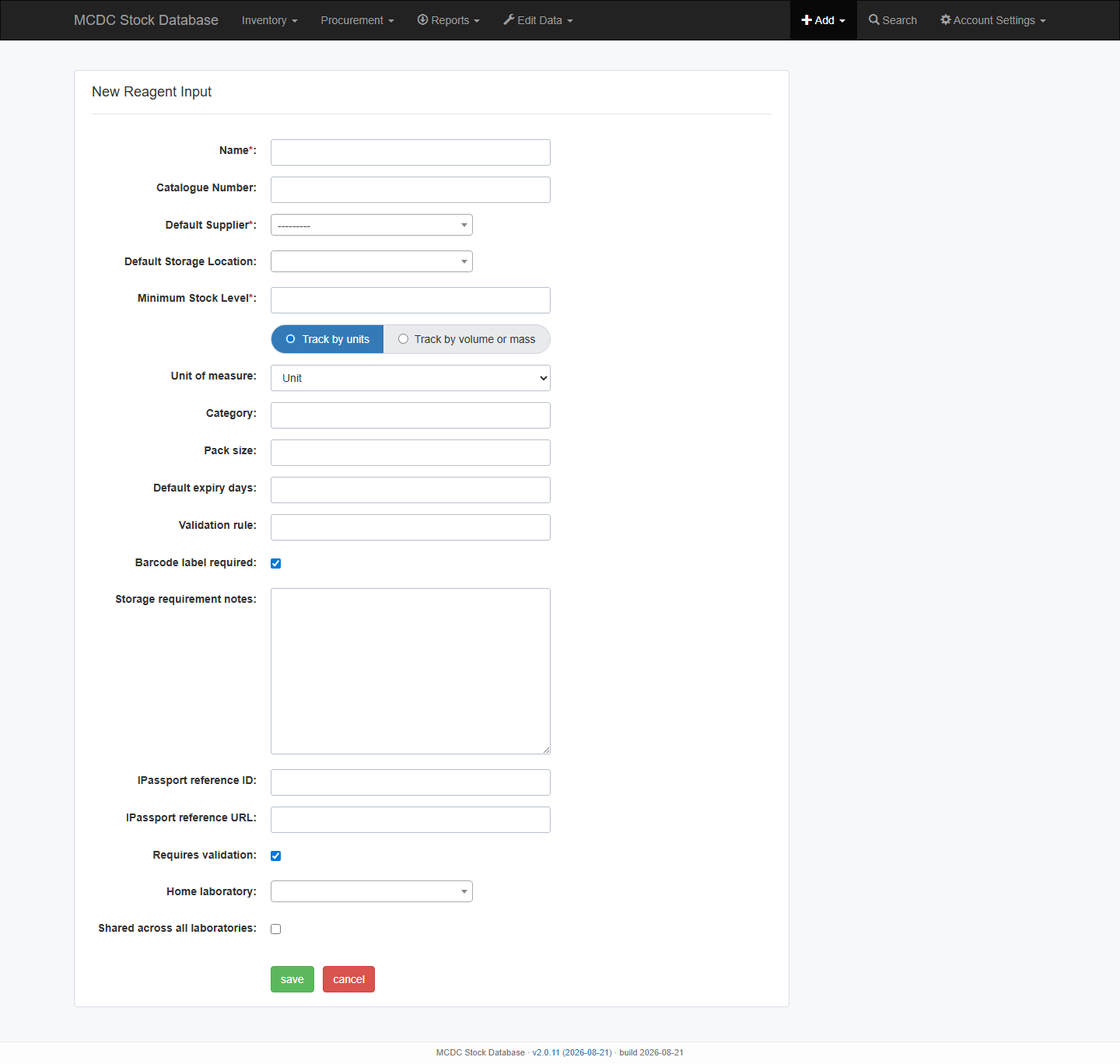This screenshot has width=1120, height=1064.
Task: Open the Search link in navbar
Action: (x=893, y=20)
